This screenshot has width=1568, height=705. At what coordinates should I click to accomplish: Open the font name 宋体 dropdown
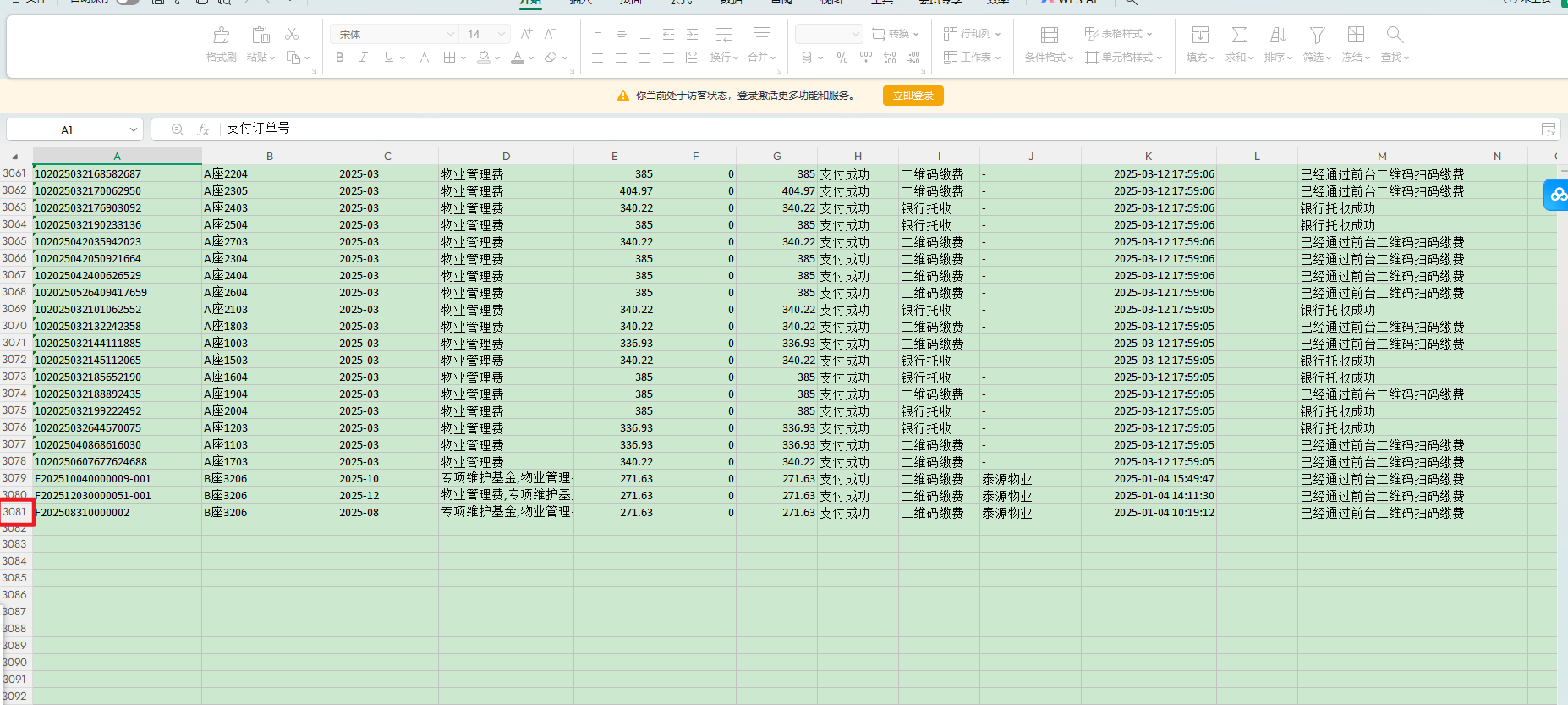[450, 34]
